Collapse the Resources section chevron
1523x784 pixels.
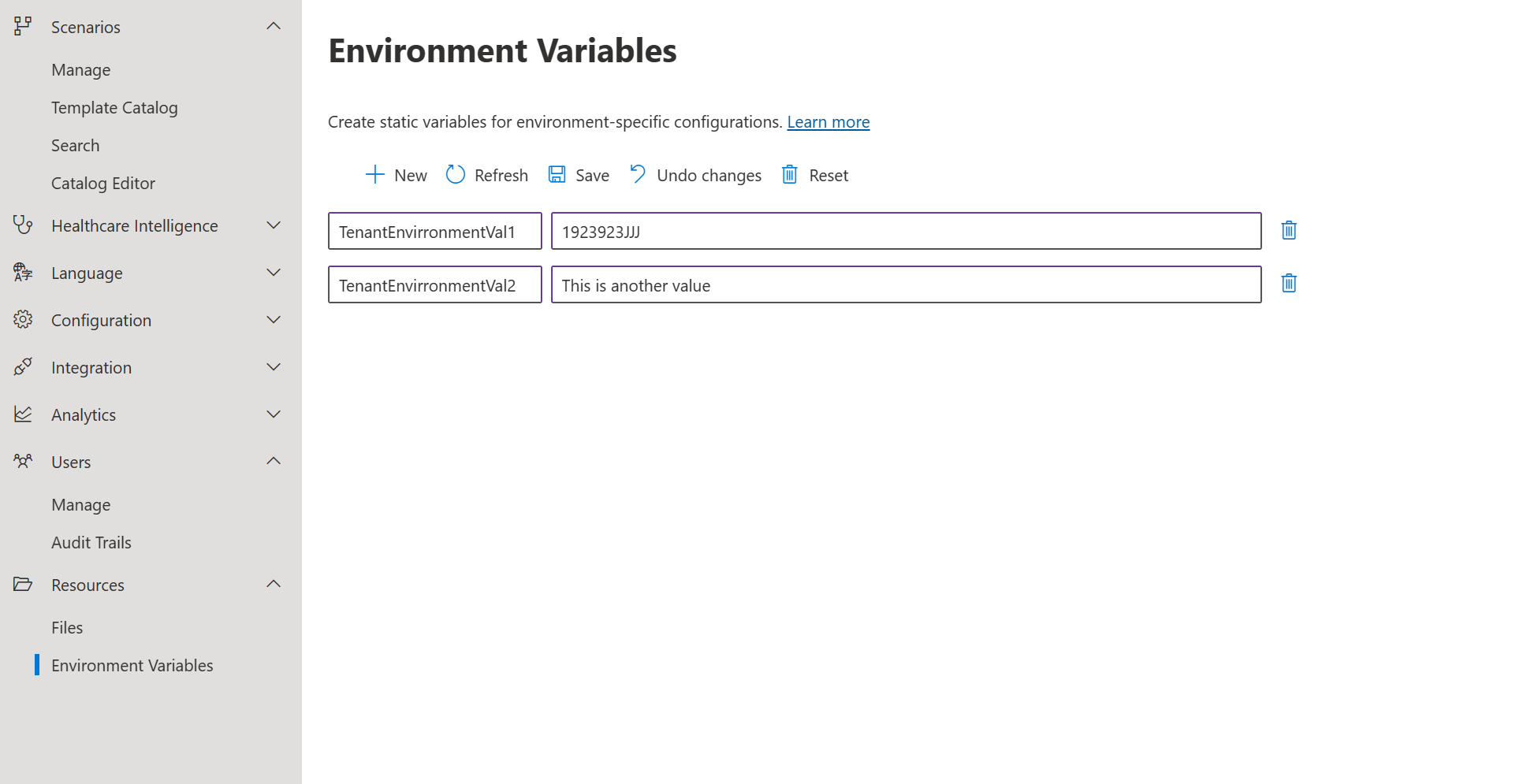pyautogui.click(x=274, y=584)
